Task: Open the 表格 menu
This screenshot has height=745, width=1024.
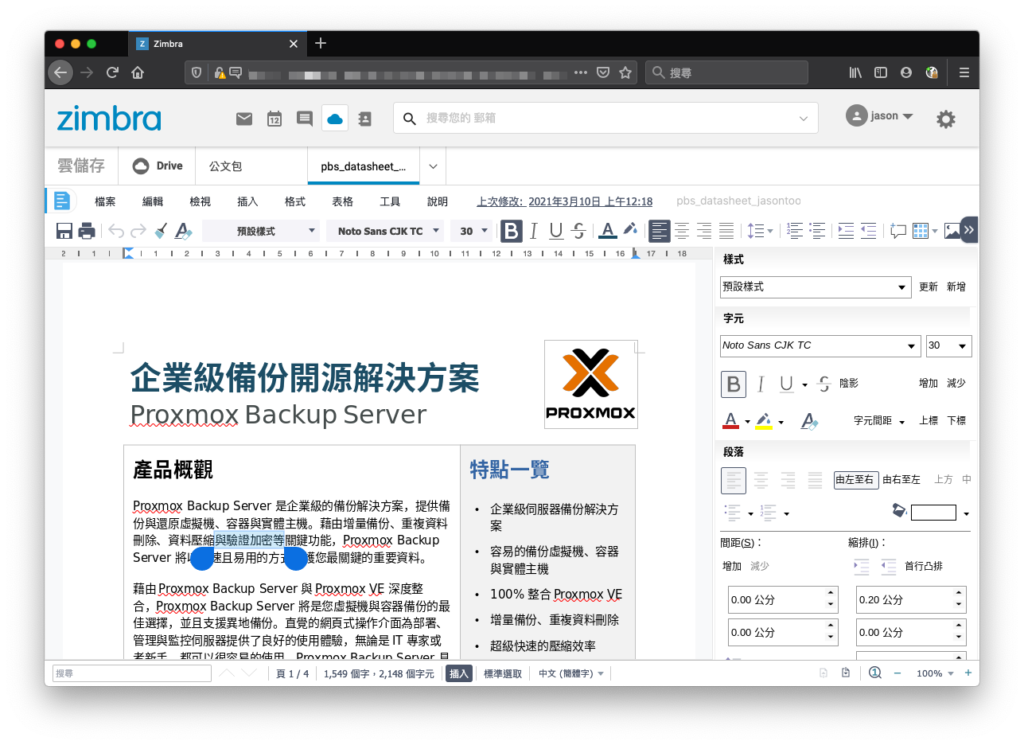Action: 342,202
